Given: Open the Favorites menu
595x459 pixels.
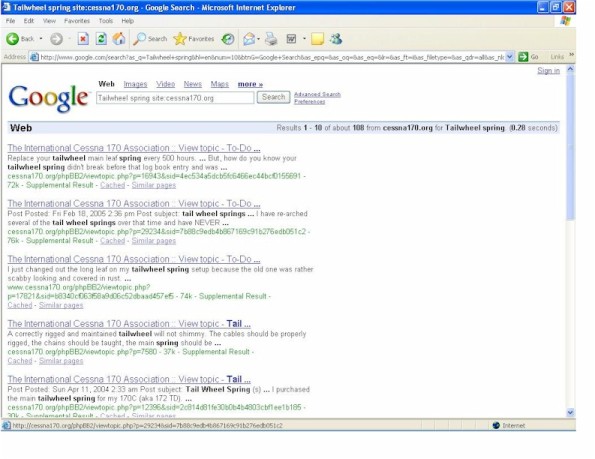Looking at the screenshot, I should click(x=77, y=21).
